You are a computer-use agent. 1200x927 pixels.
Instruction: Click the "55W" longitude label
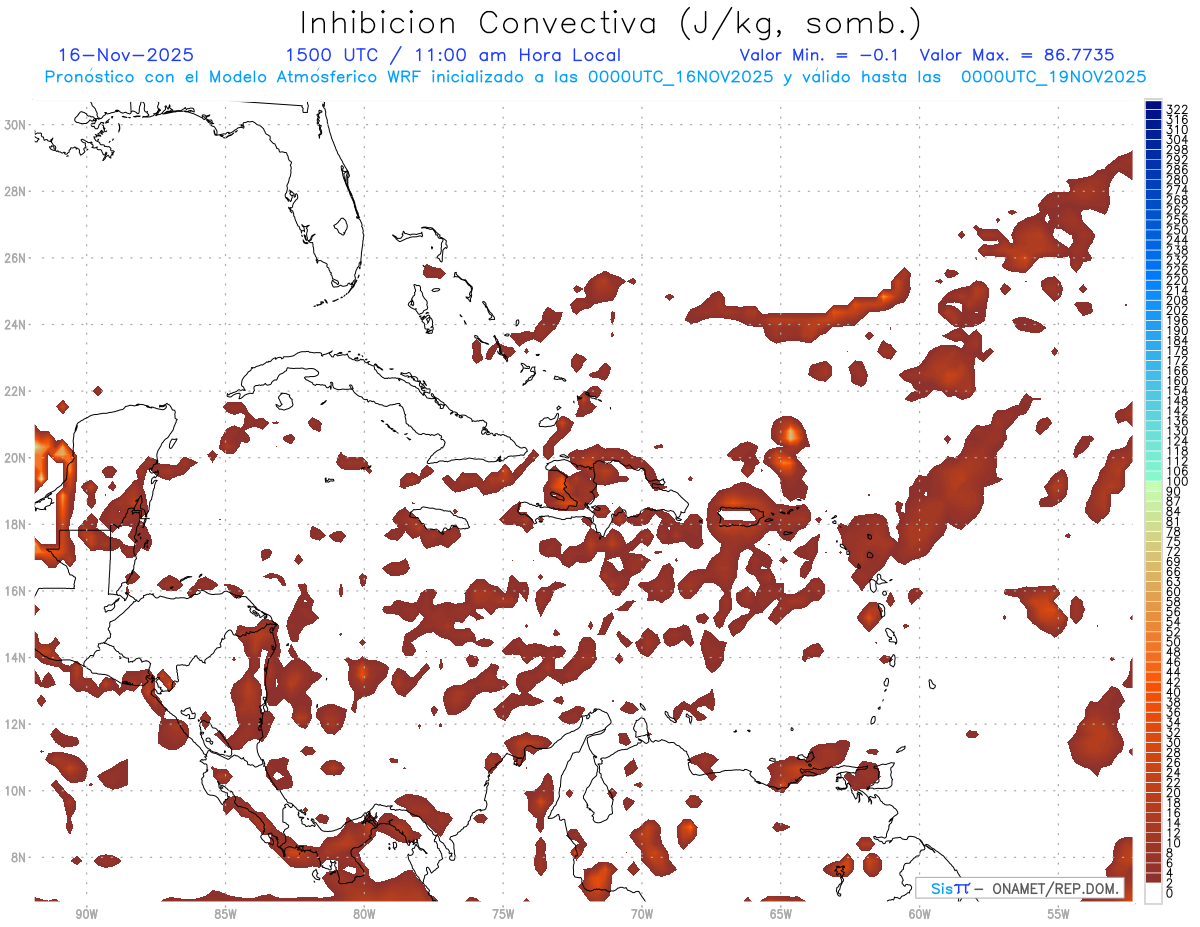click(x=1059, y=914)
